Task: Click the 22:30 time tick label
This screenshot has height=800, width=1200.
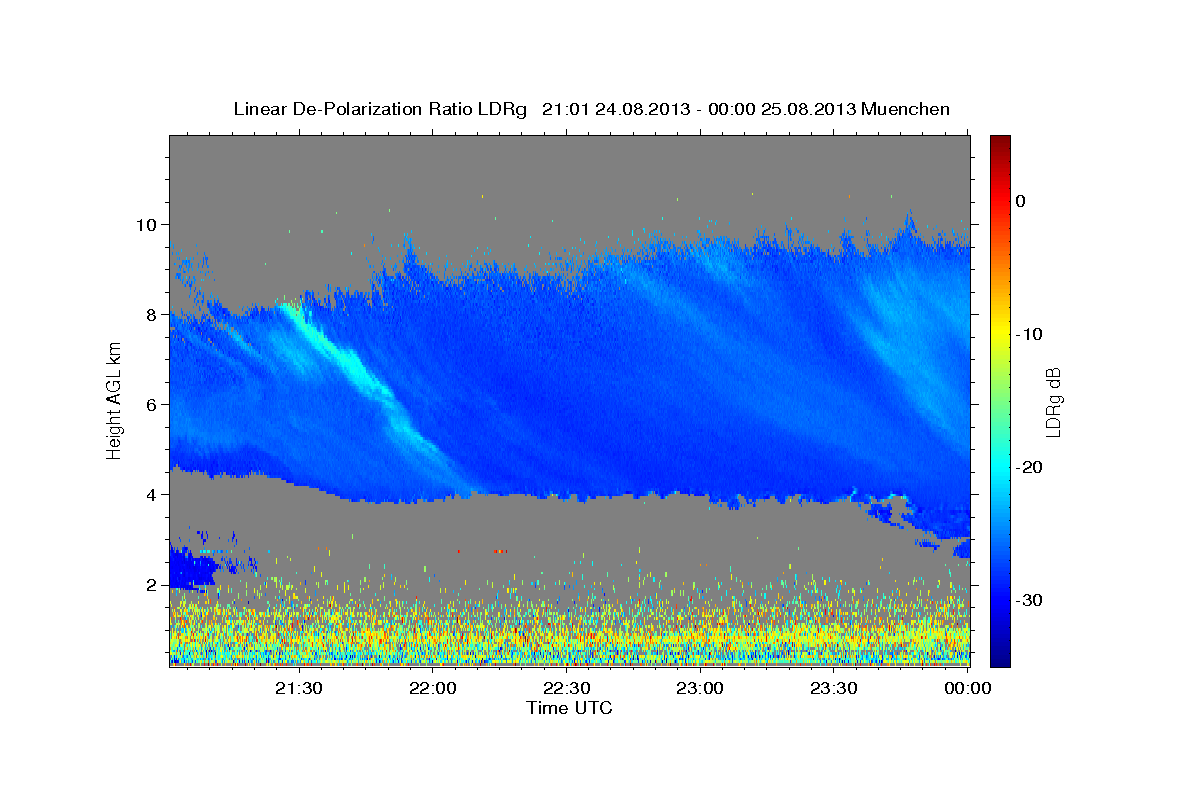Action: (567, 689)
